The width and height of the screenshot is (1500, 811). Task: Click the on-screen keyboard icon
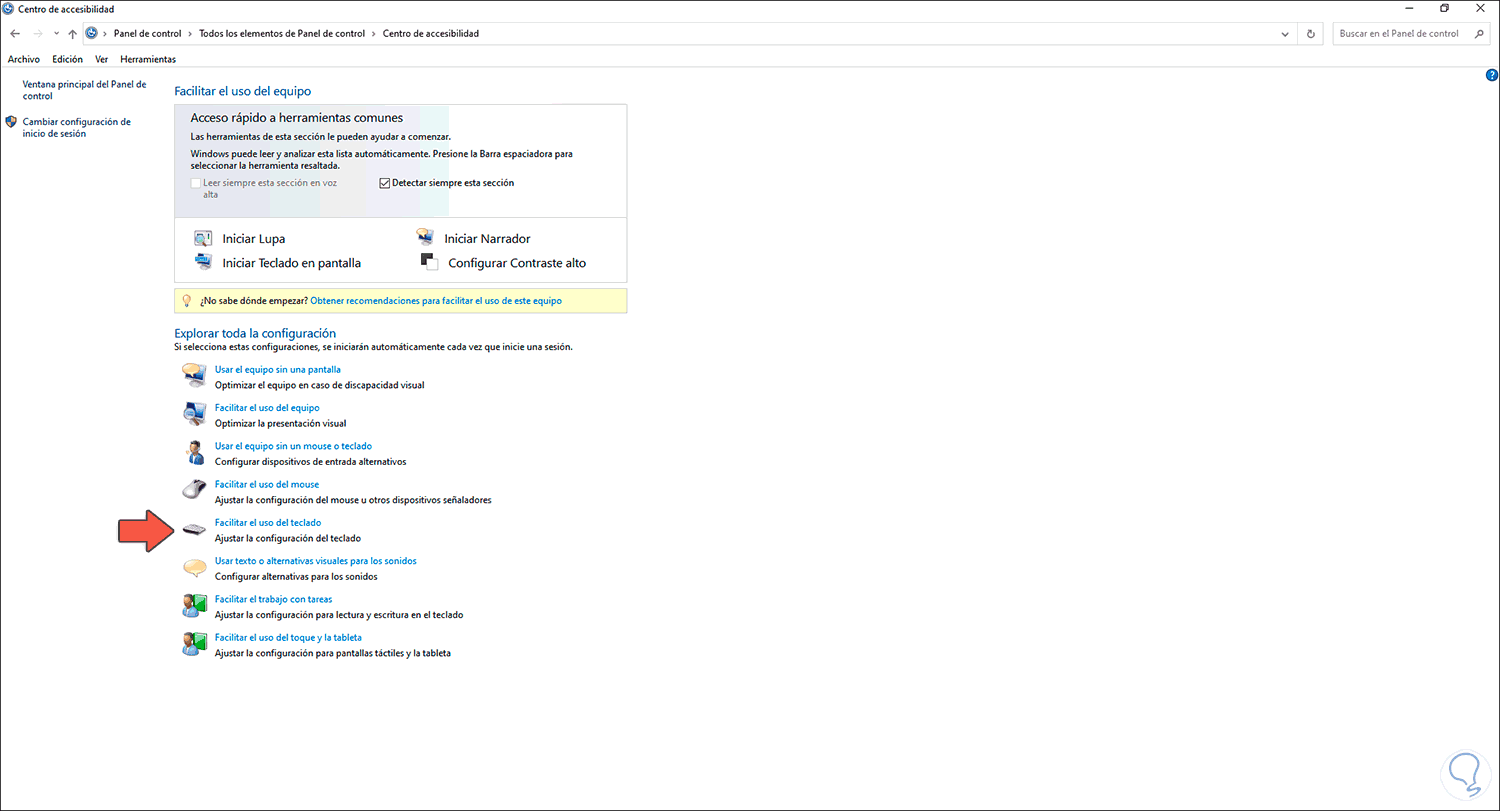203,262
